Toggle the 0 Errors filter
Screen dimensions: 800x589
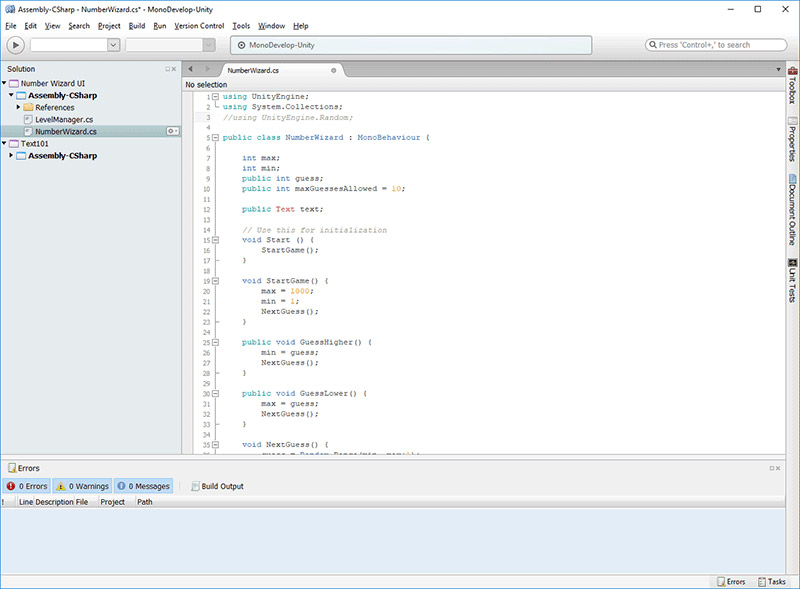click(28, 486)
